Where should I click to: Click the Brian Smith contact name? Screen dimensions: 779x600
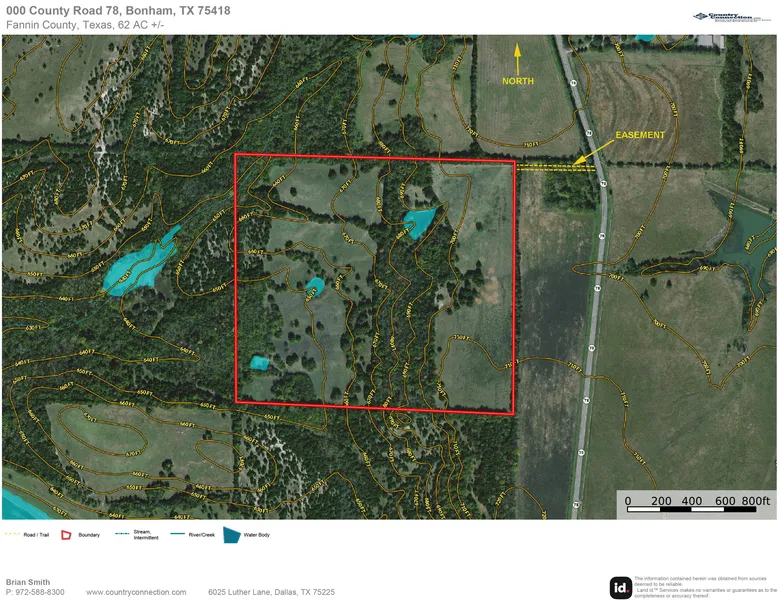pyautogui.click(x=26, y=581)
